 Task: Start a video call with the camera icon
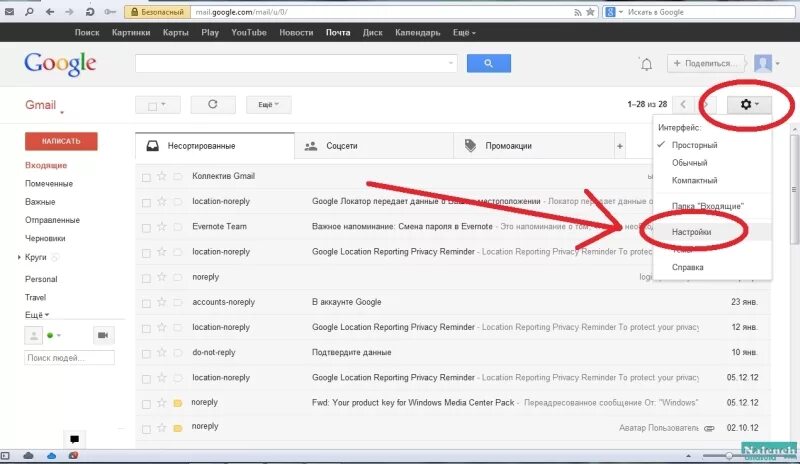[103, 335]
